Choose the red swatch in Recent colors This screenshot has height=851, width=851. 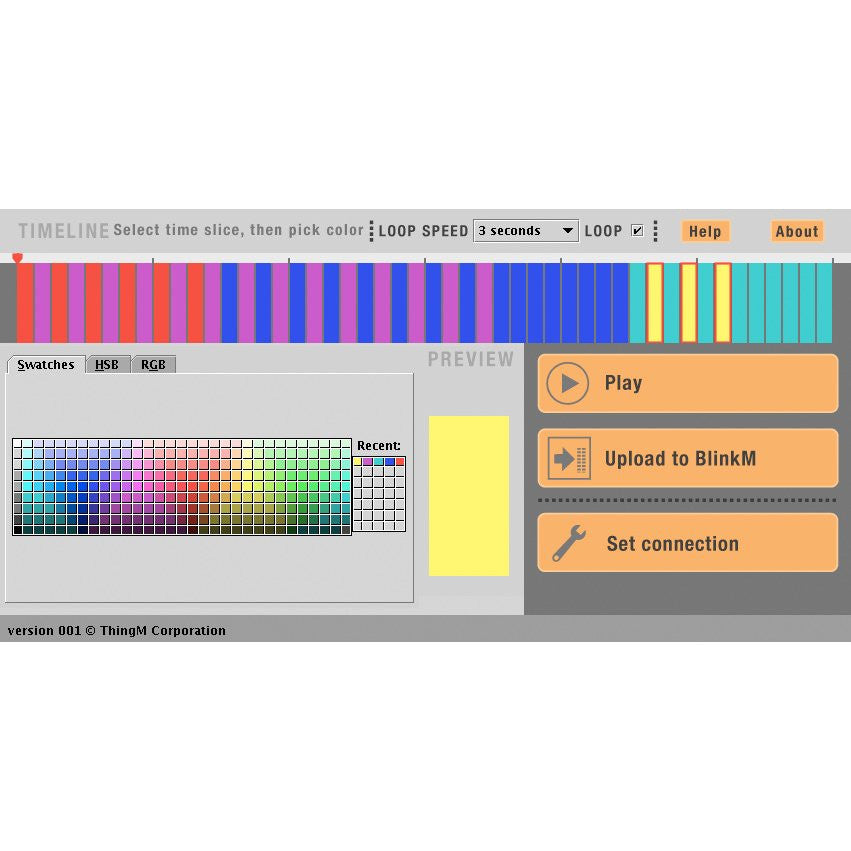pyautogui.click(x=400, y=462)
